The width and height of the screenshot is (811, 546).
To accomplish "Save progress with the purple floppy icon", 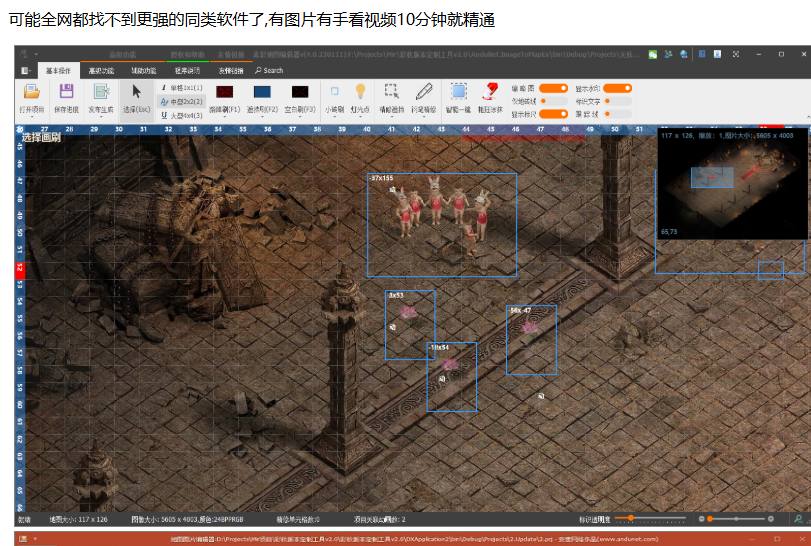I will pos(66,92).
